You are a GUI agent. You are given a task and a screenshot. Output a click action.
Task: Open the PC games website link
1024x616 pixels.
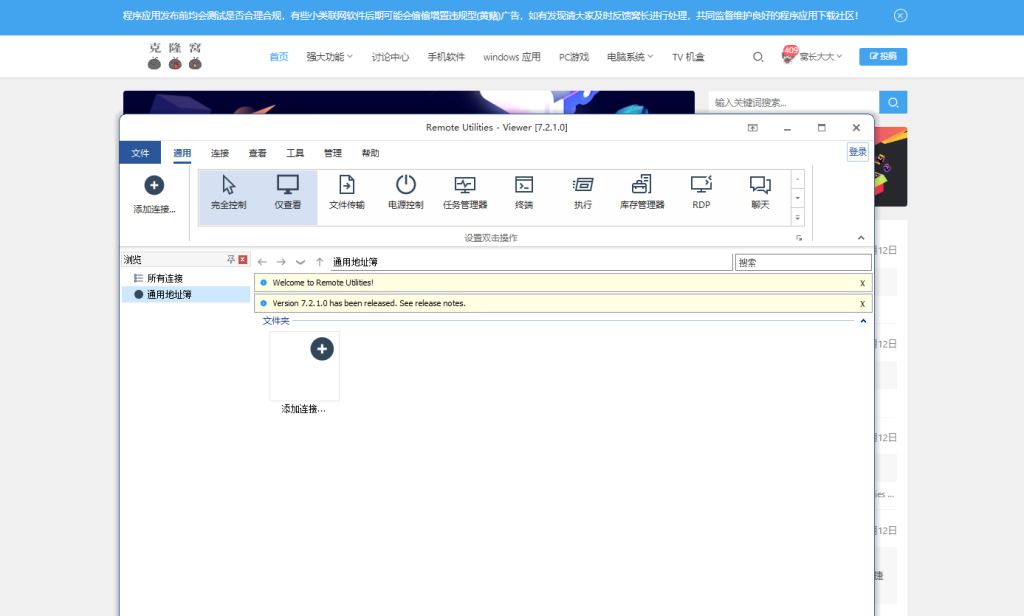tap(573, 57)
